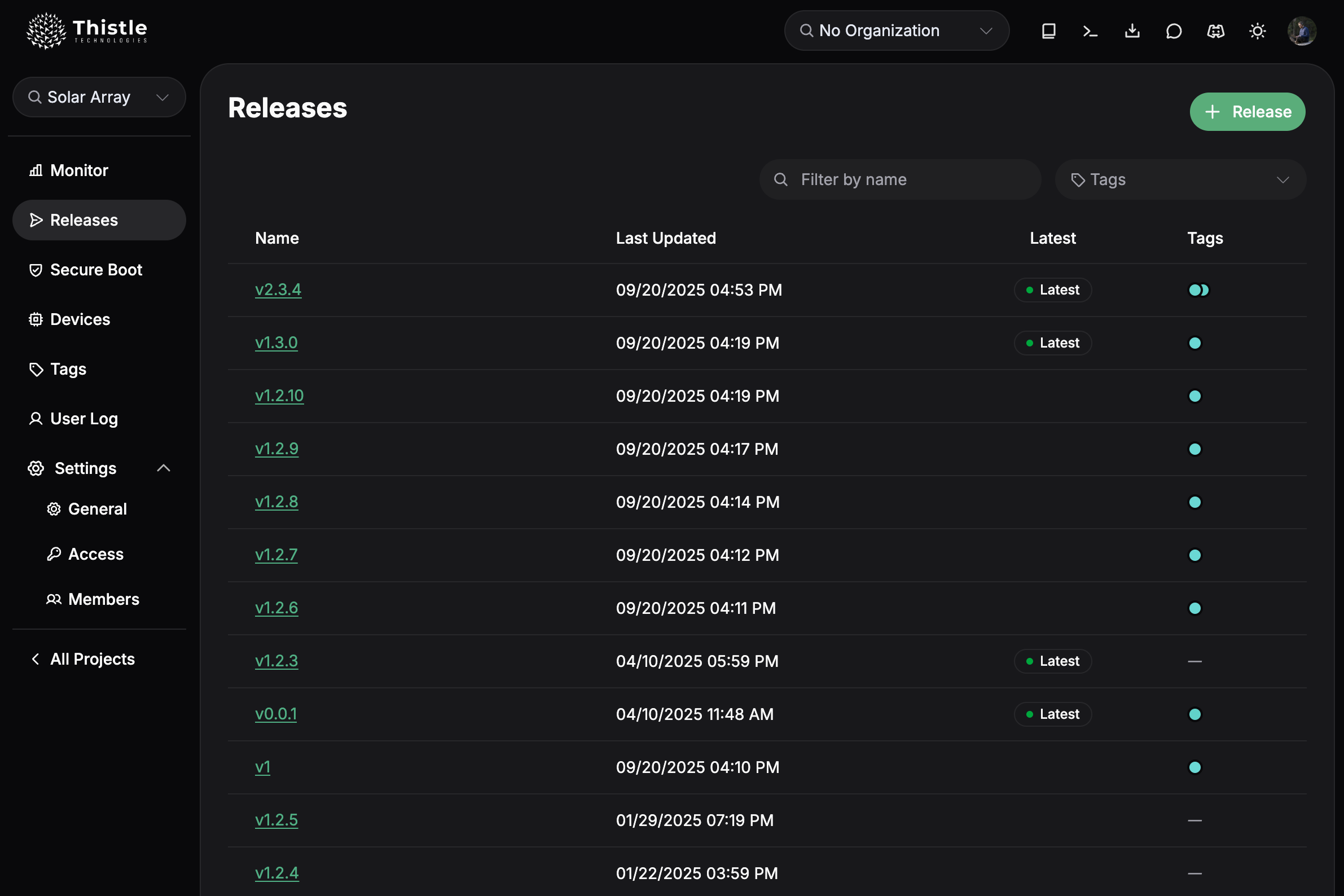The image size is (1344, 896).
Task: Go to Secure Boot in sidebar
Action: click(x=95, y=270)
